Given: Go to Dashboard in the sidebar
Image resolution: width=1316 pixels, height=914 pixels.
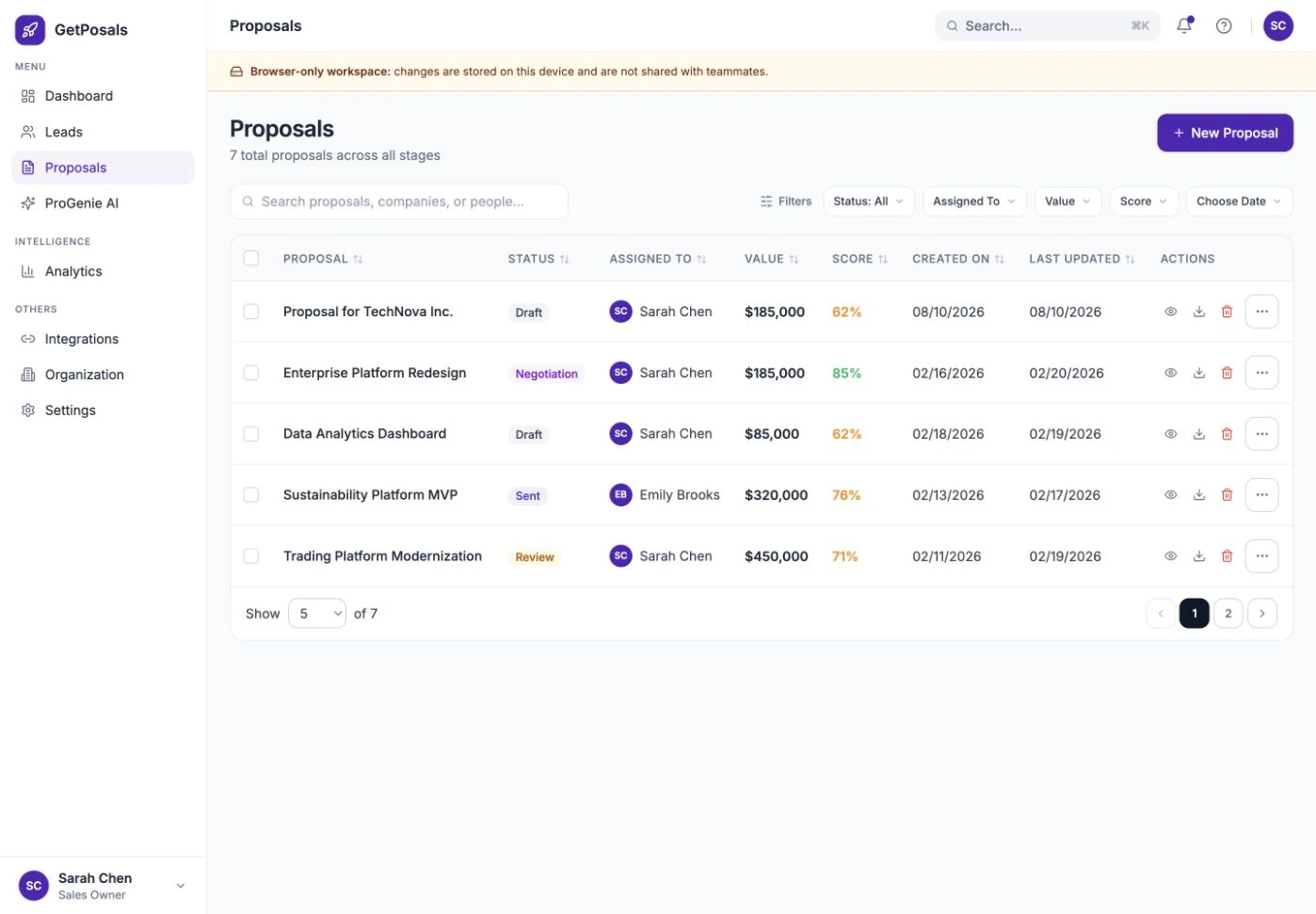Looking at the screenshot, I should point(103,96).
